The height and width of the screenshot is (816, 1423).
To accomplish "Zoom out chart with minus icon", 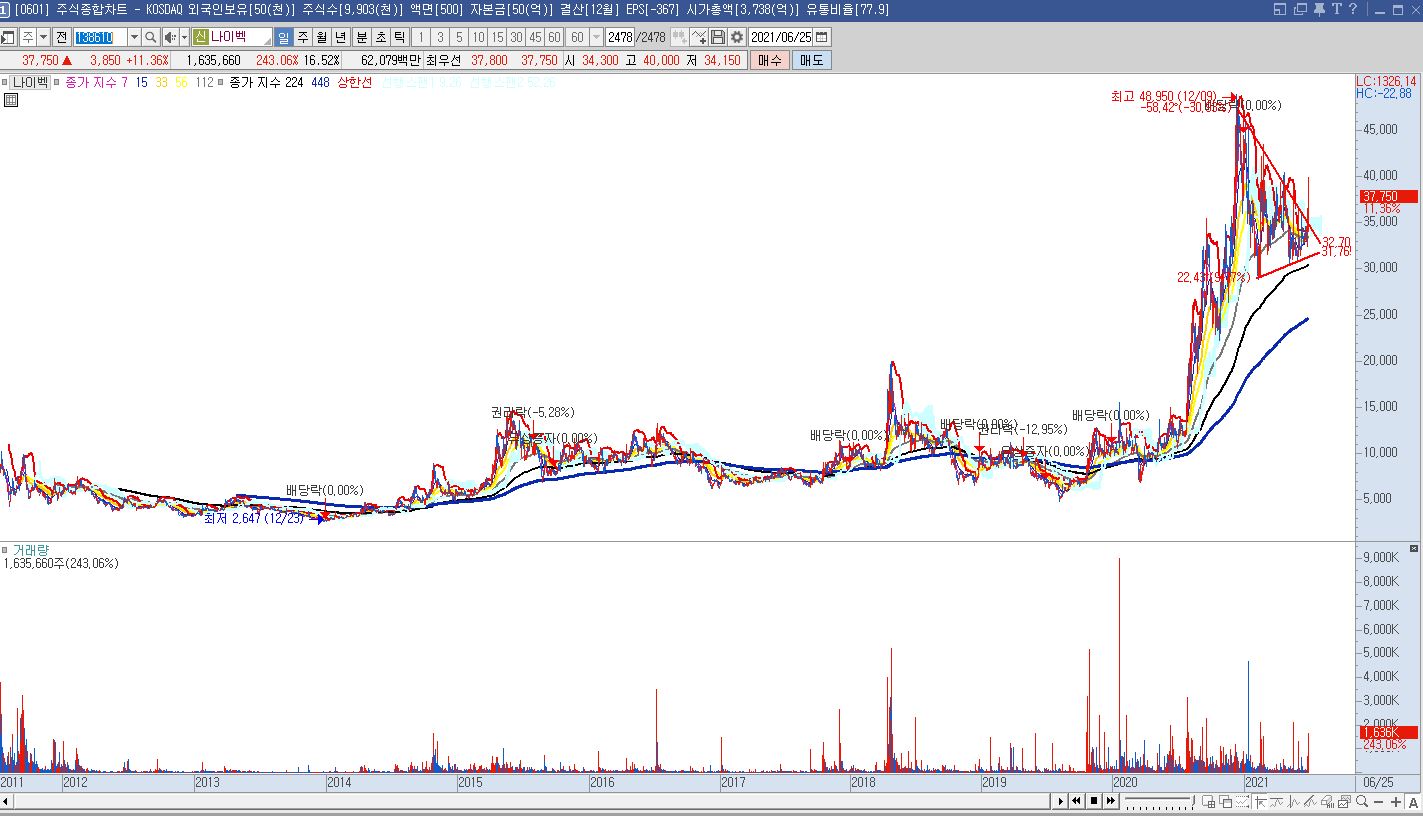I will (1378, 802).
